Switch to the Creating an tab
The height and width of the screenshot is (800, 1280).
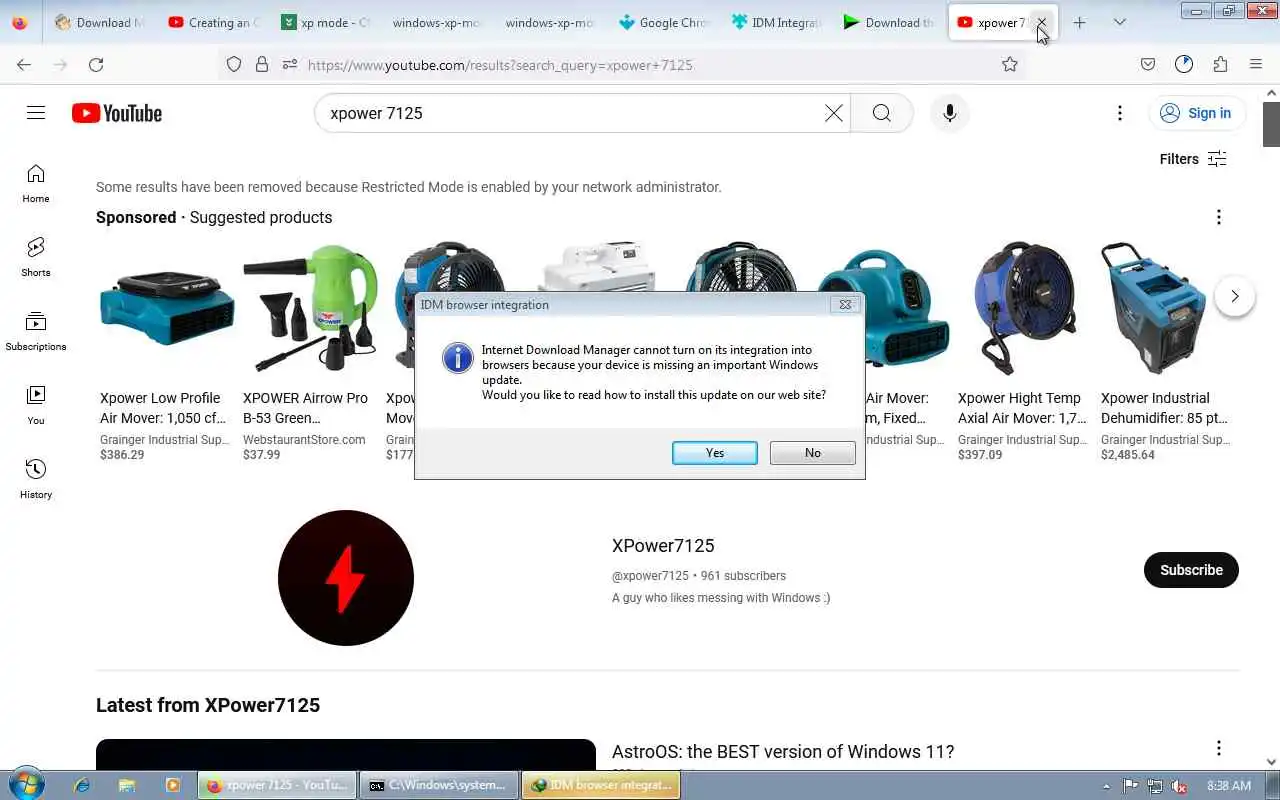(214, 22)
